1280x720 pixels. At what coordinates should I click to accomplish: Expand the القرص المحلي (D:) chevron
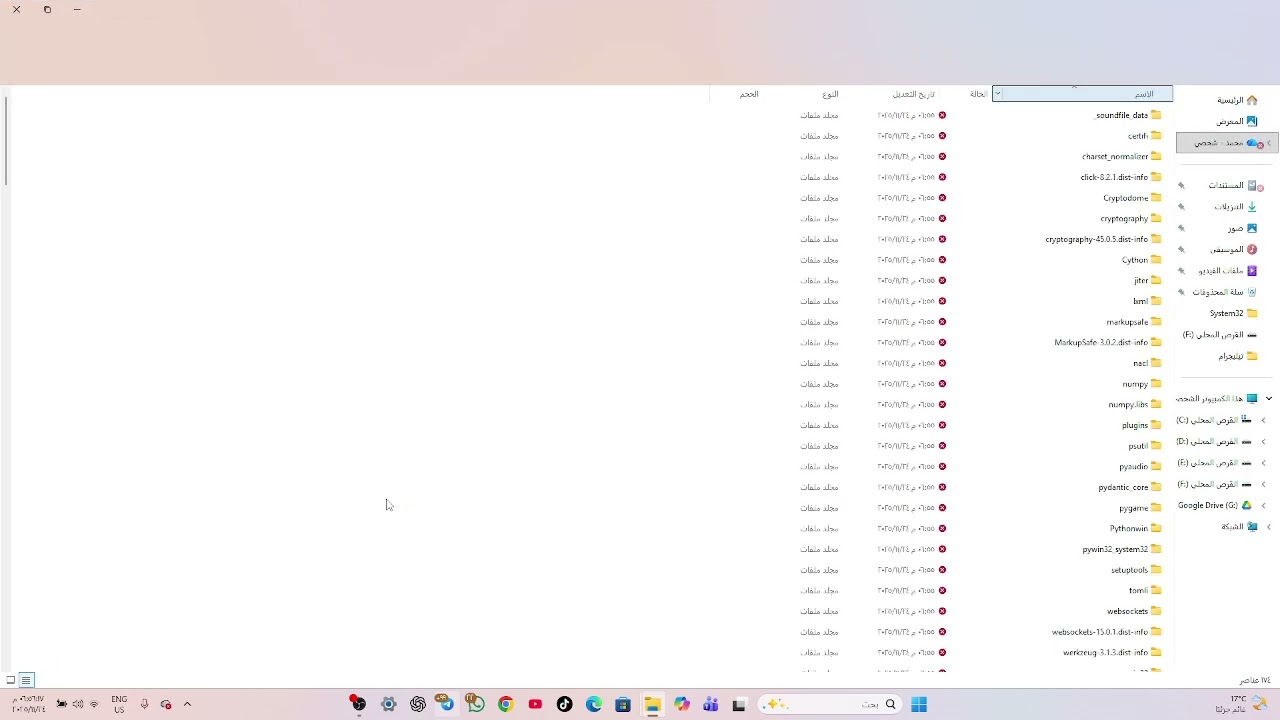pyautogui.click(x=1263, y=441)
